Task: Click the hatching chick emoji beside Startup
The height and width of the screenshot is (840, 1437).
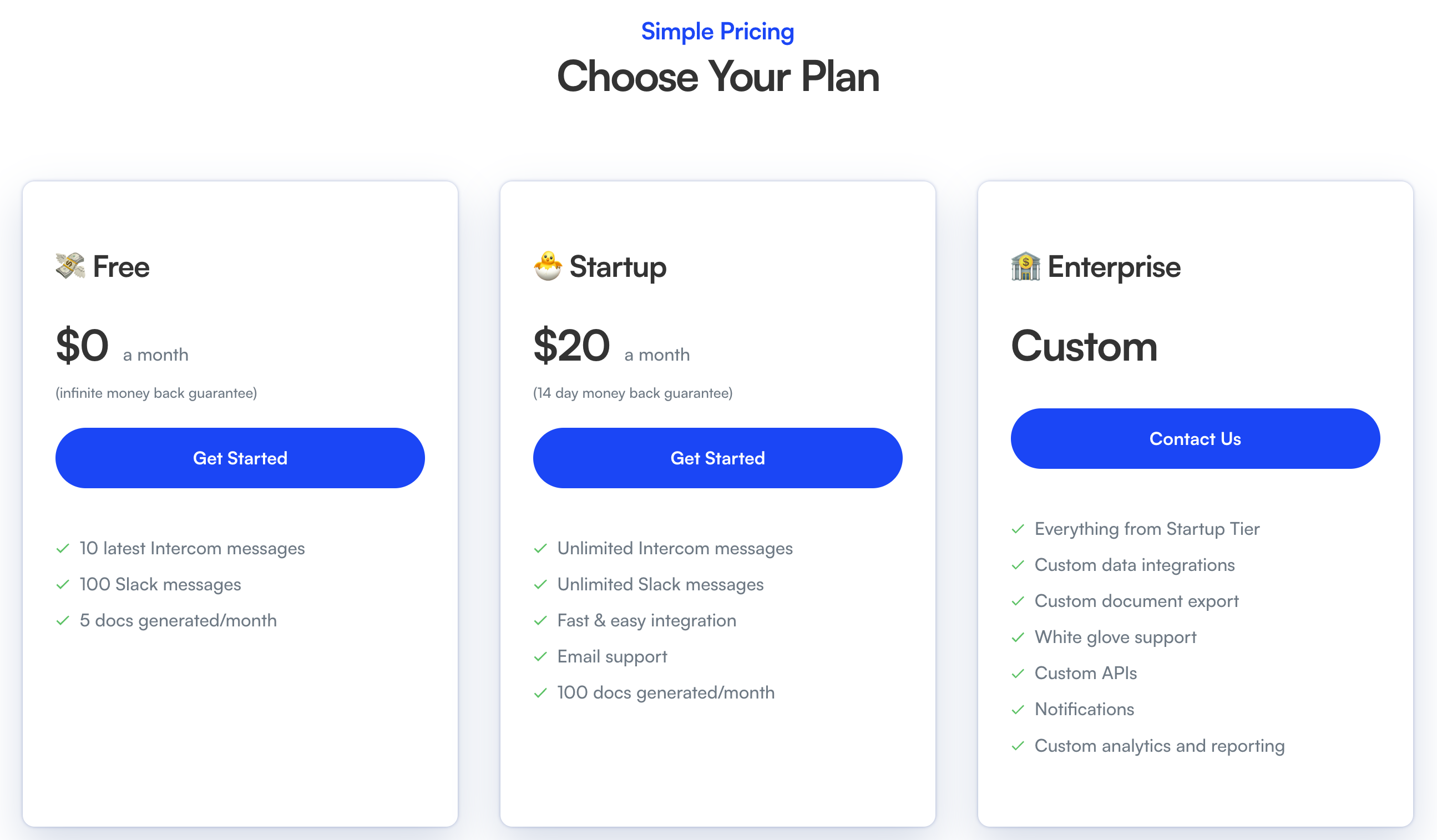Action: click(548, 266)
